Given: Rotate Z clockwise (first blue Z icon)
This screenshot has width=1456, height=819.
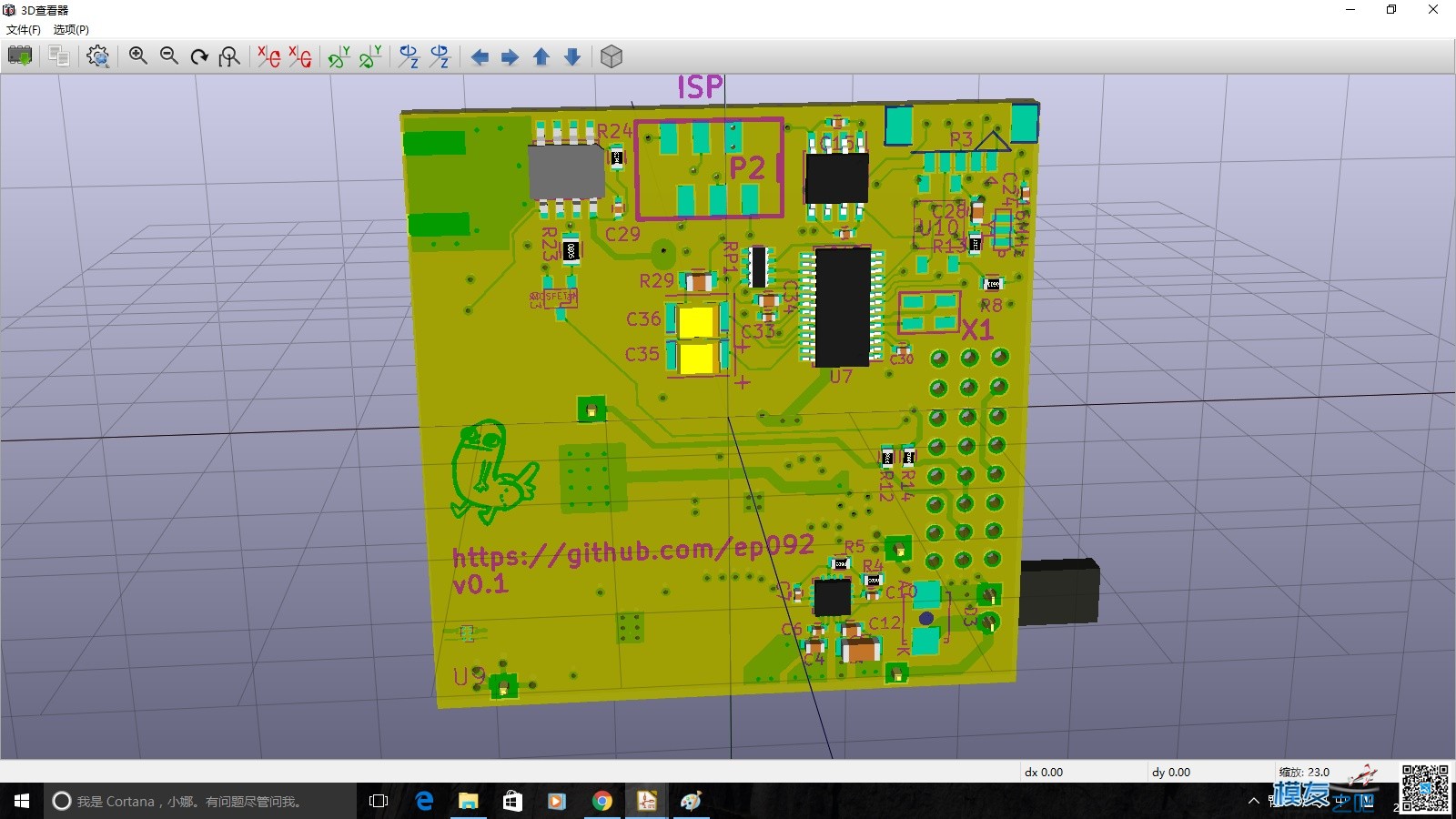Looking at the screenshot, I should click(x=409, y=56).
